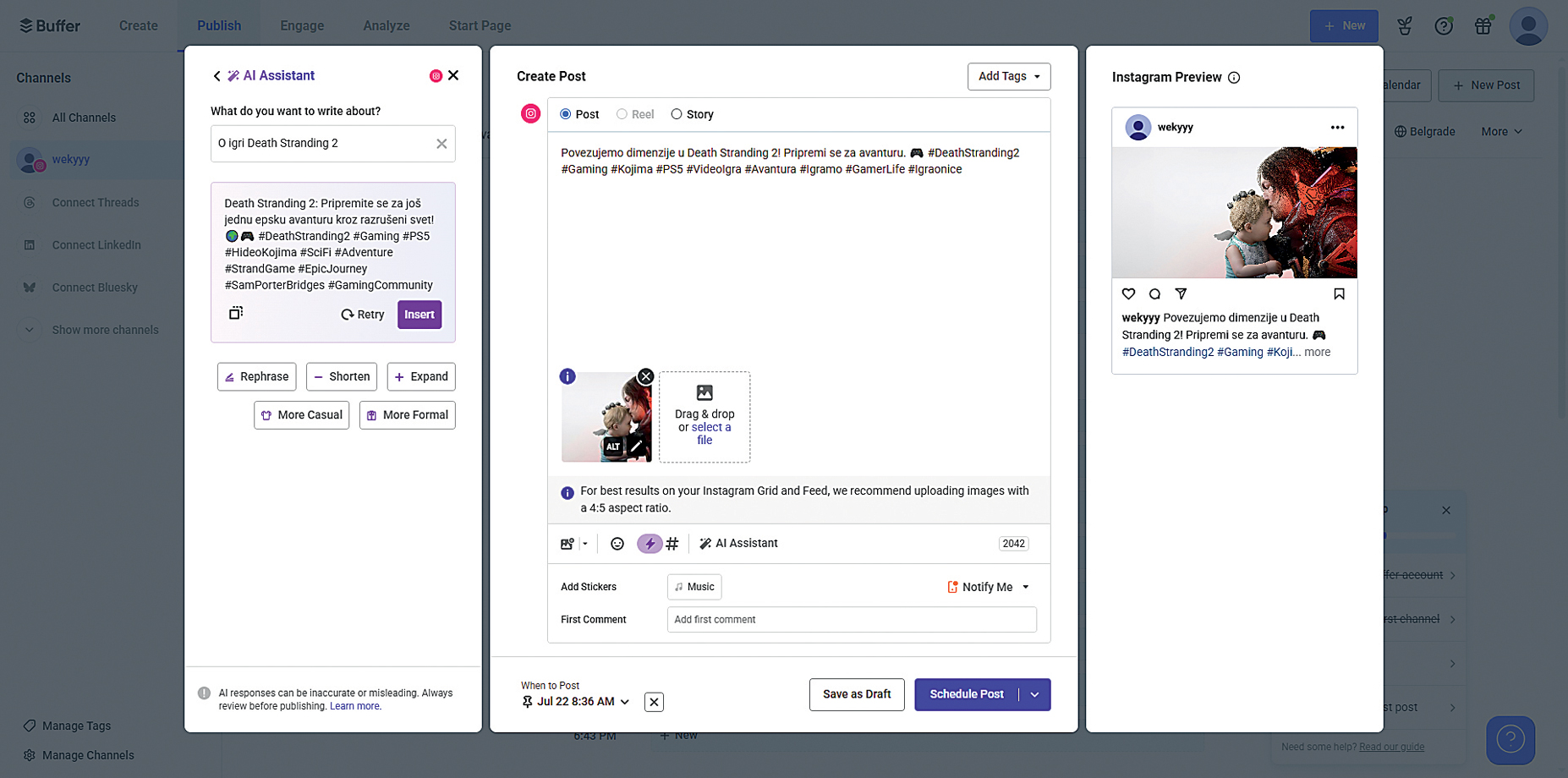Open ALT text editor on image
Screen dimensions: 1568x778
[613, 447]
